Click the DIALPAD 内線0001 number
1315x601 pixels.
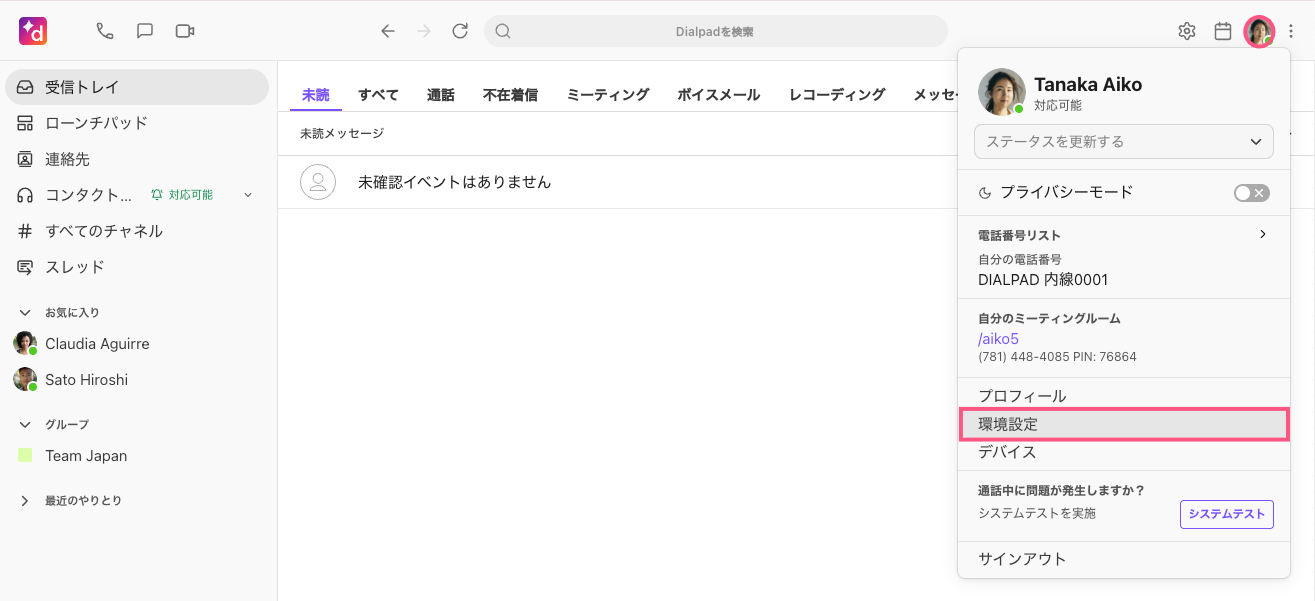(1043, 280)
